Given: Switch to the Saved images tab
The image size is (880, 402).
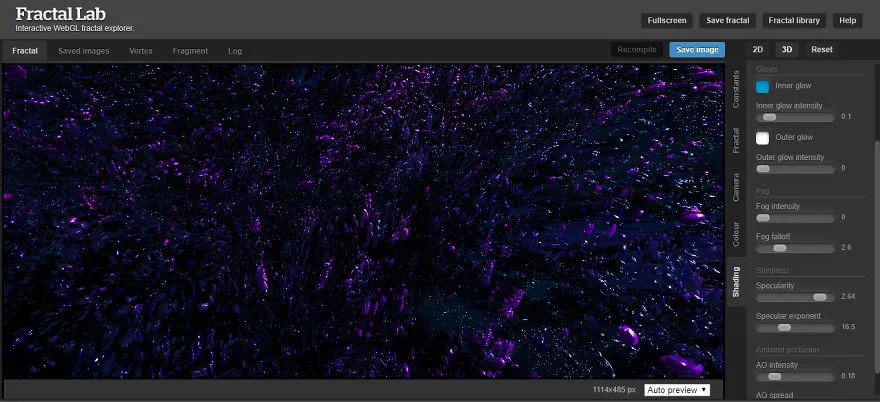Looking at the screenshot, I should pyautogui.click(x=84, y=51).
